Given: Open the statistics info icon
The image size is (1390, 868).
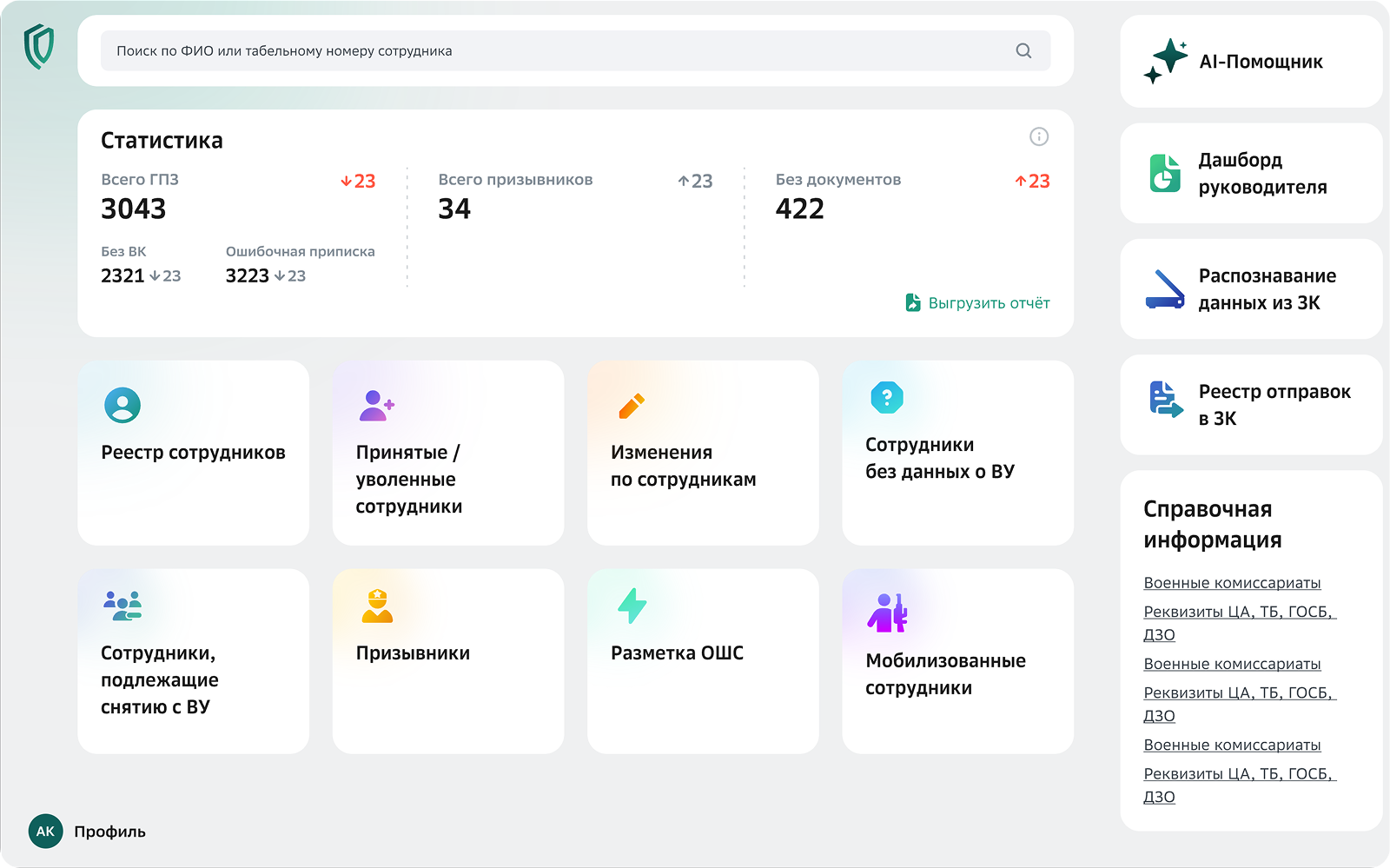Looking at the screenshot, I should point(1038,136).
